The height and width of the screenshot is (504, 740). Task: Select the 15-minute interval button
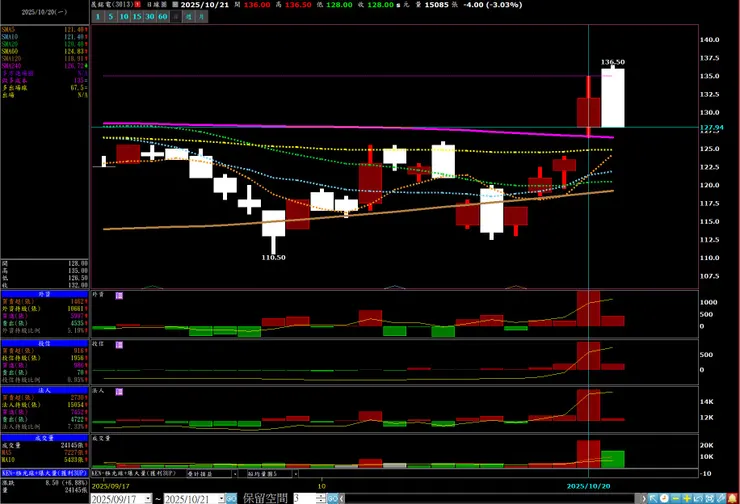(137, 17)
